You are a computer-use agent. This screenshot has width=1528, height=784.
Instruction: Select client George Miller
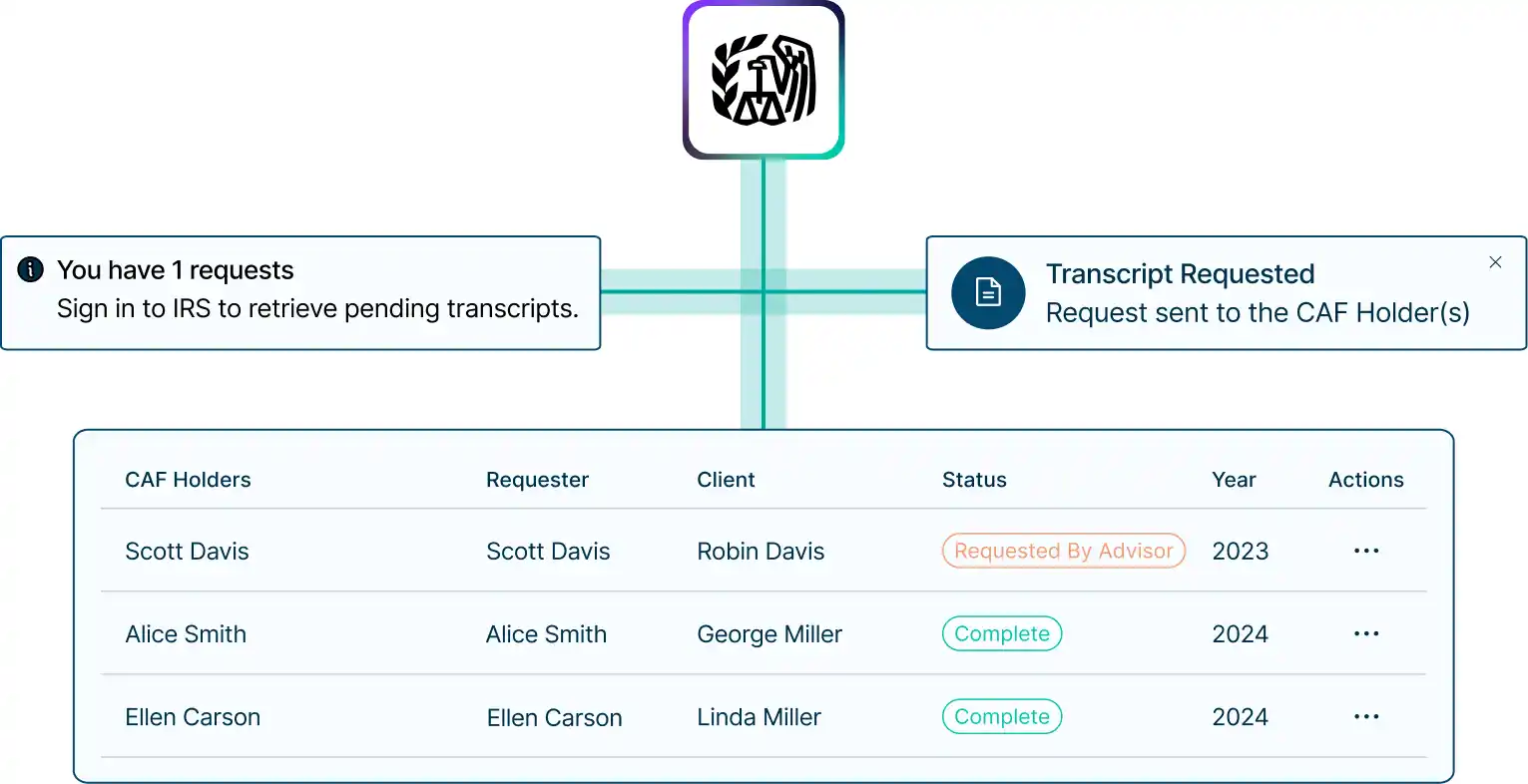769,634
